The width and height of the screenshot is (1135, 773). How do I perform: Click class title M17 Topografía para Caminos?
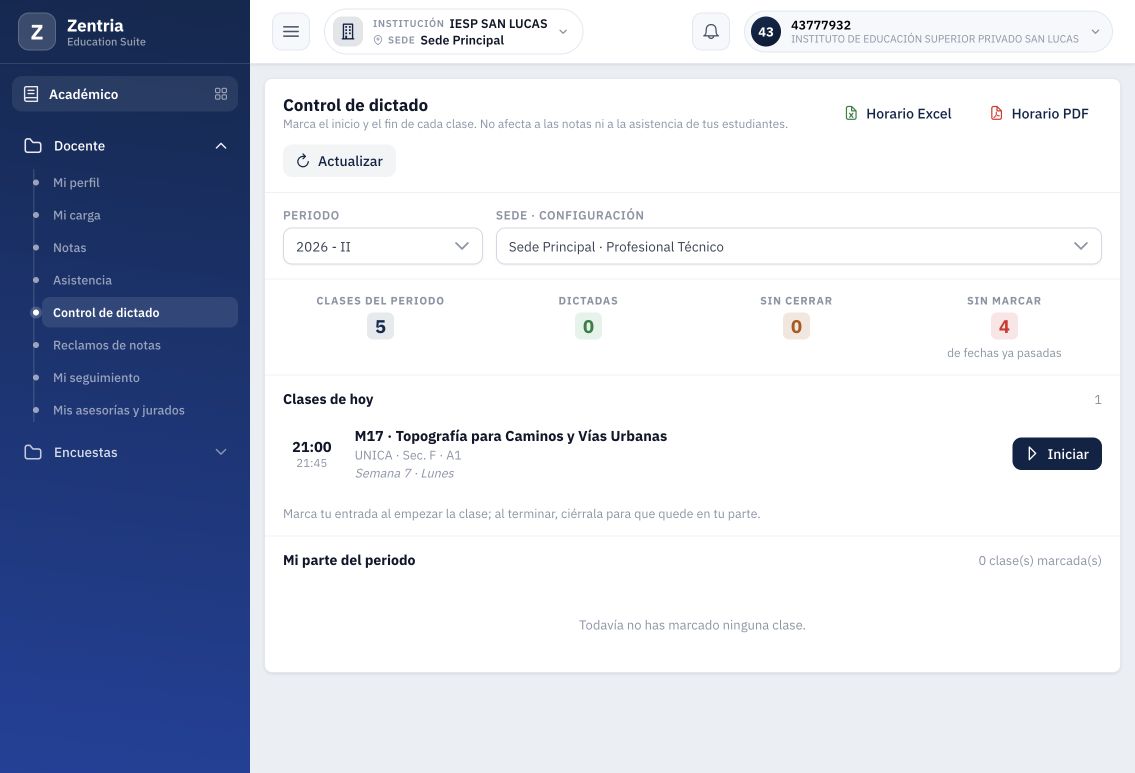[511, 436]
